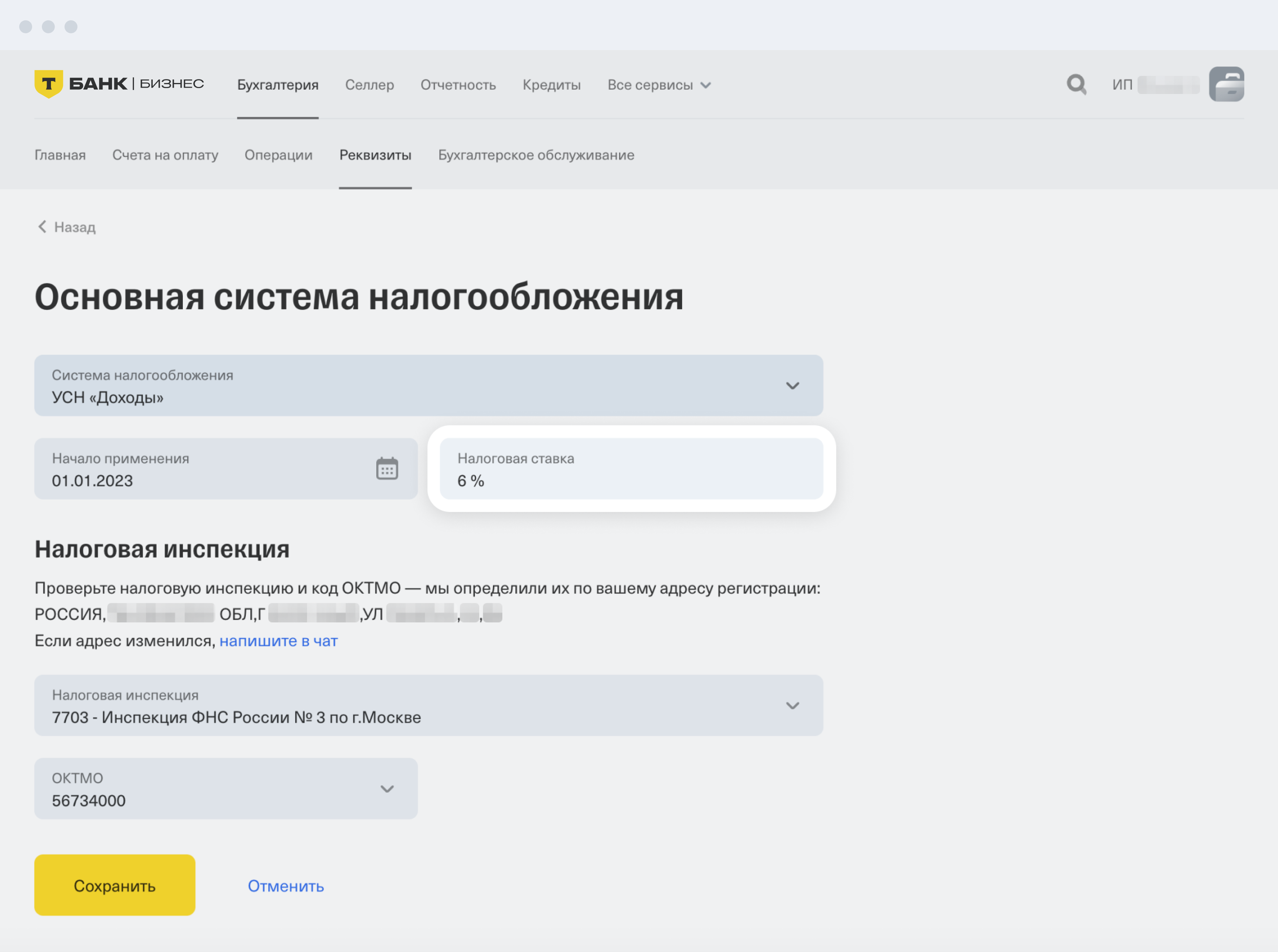Viewport: 1278px width, 952px height.
Task: Open the calendar date picker icon
Action: [387, 469]
